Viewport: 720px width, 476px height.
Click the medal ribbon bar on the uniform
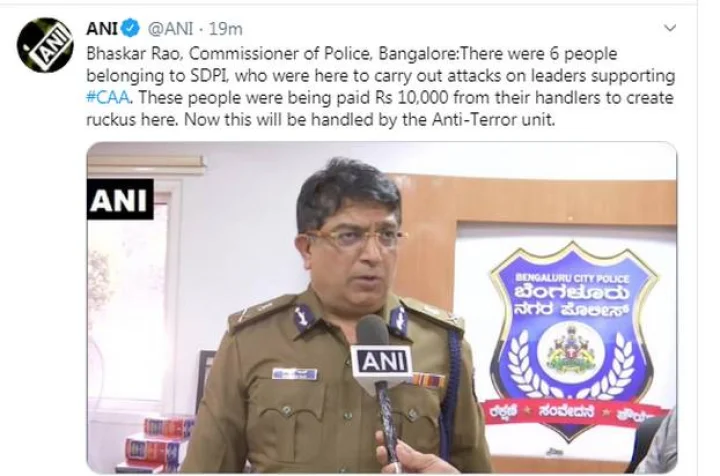(428, 379)
